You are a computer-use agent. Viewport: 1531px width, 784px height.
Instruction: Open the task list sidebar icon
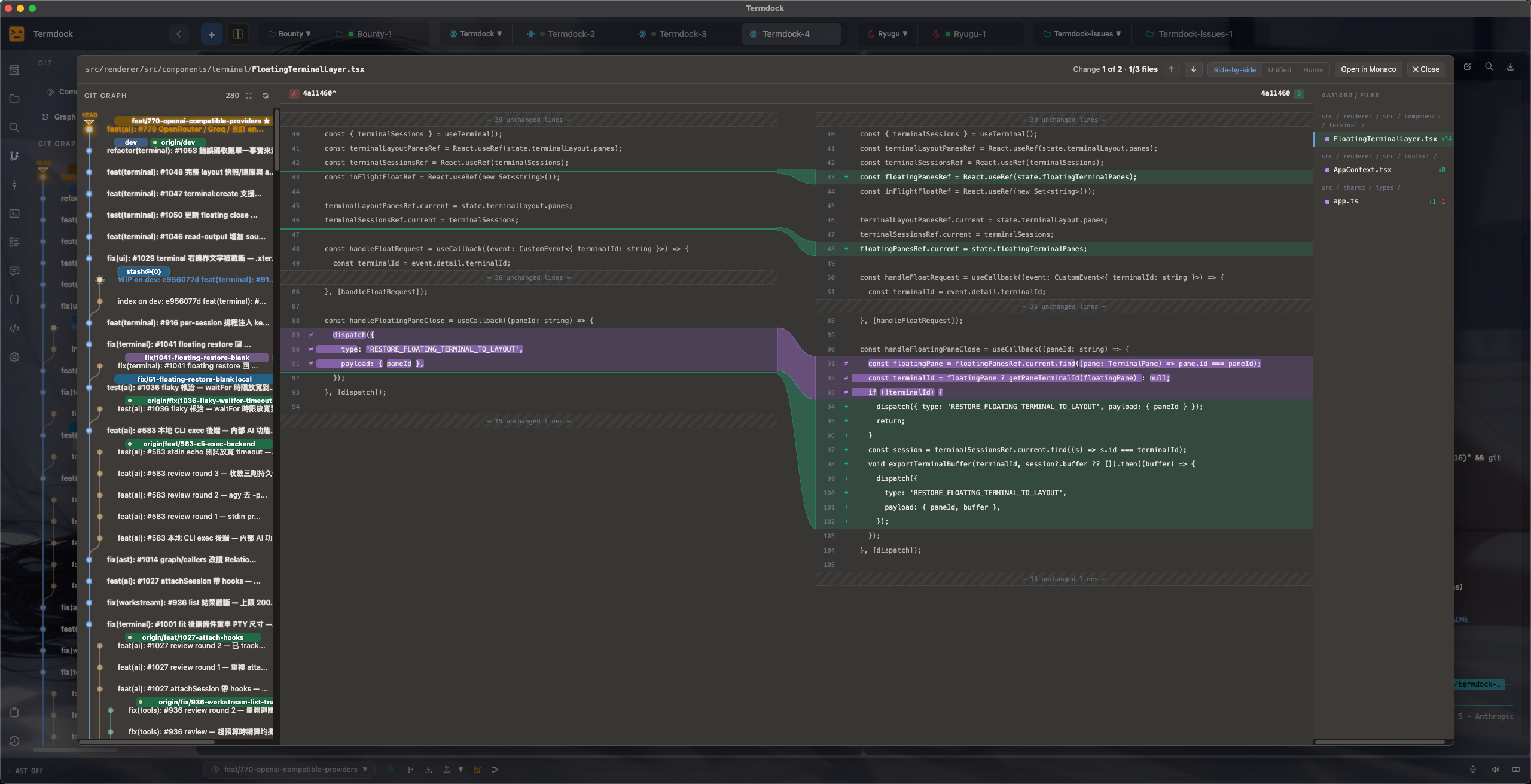click(14, 242)
